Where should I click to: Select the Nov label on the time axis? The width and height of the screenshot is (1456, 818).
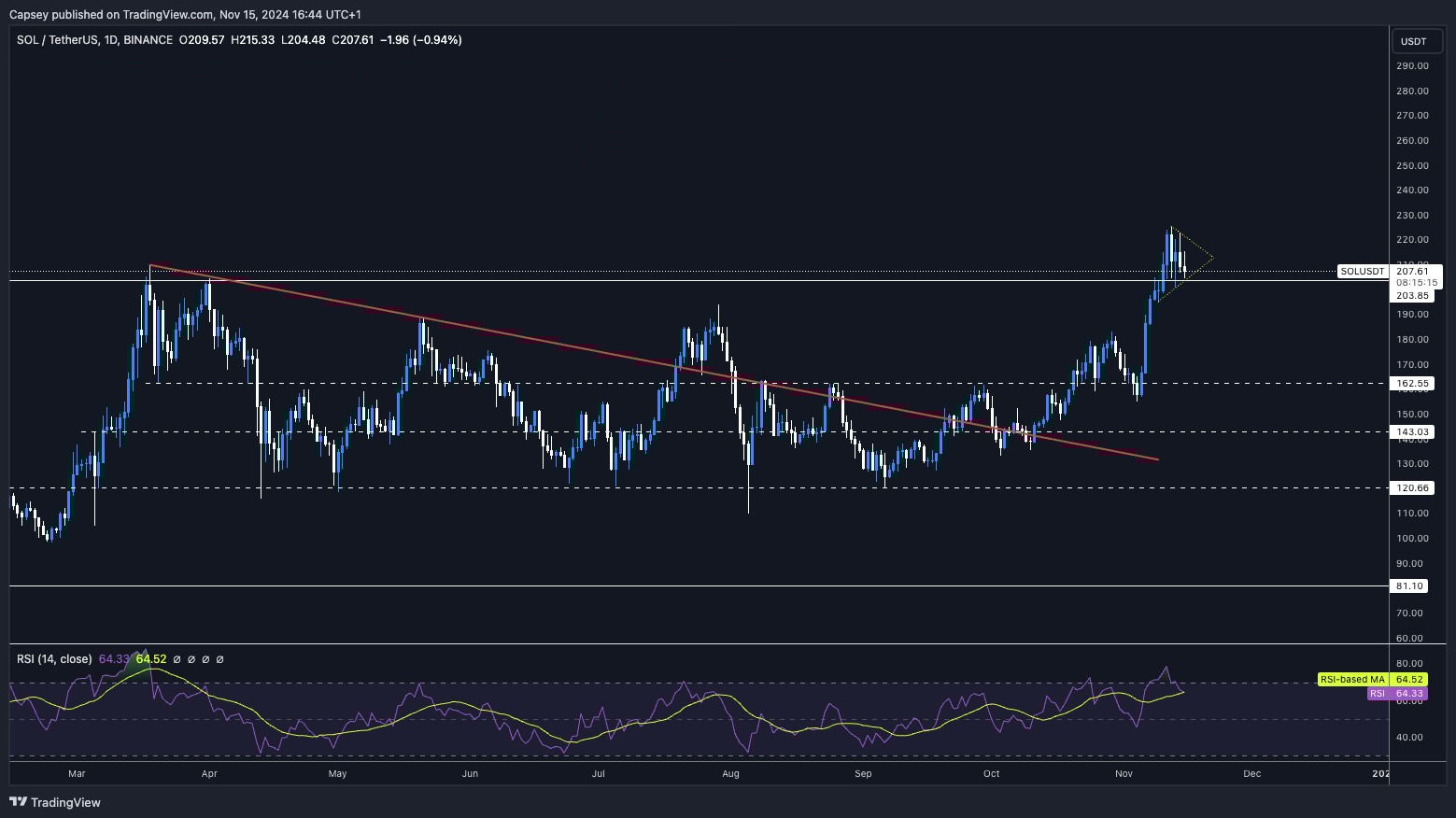pos(1124,774)
